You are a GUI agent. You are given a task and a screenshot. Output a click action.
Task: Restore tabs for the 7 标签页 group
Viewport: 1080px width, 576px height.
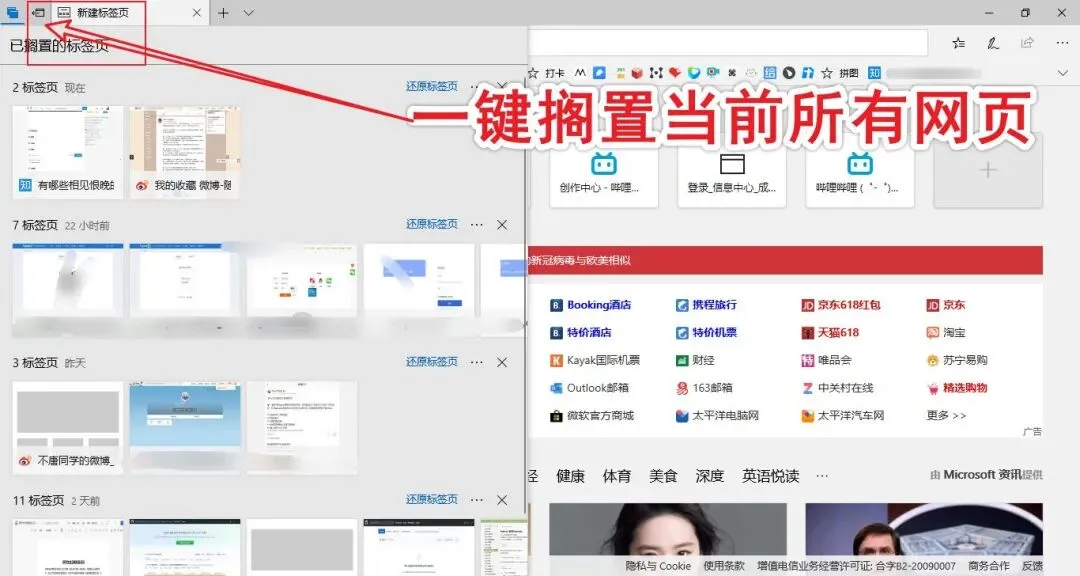pos(432,224)
